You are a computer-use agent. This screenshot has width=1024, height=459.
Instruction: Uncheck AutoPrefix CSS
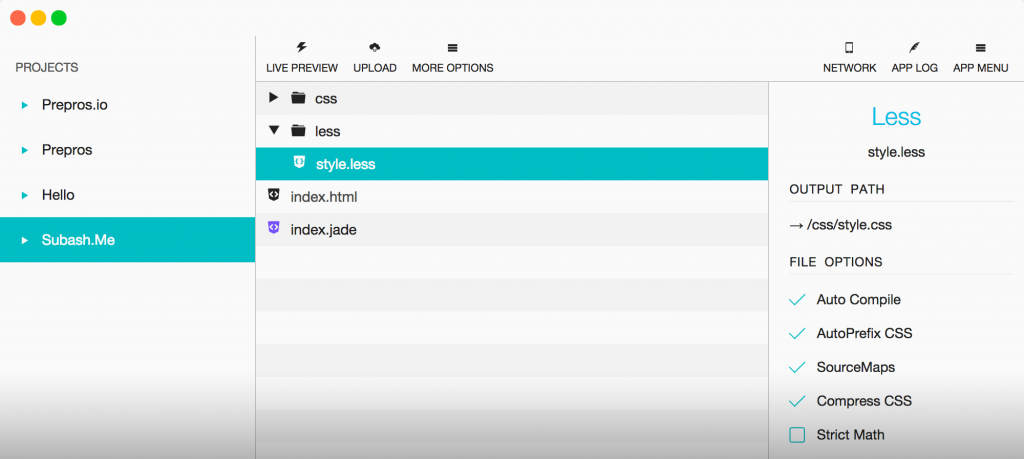click(797, 334)
